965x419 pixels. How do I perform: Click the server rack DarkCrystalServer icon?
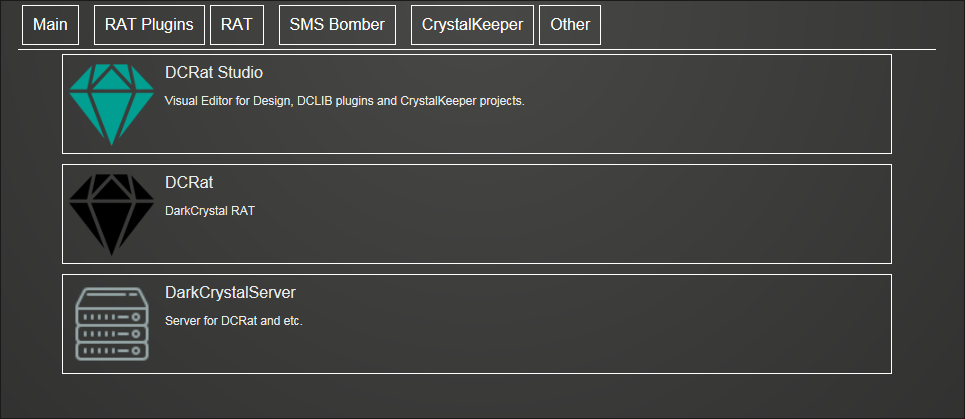point(111,324)
